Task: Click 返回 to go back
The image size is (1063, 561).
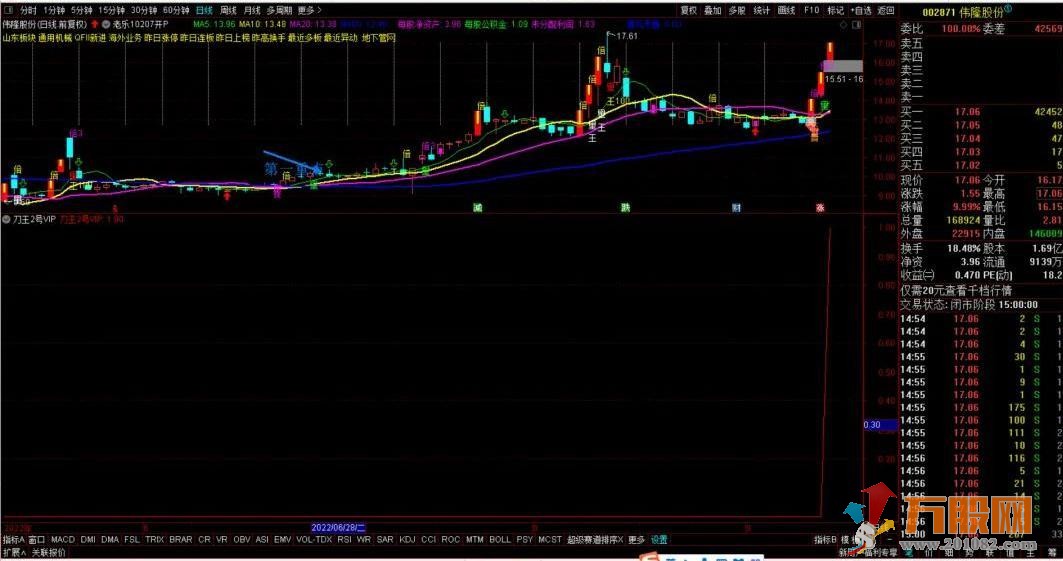Action: 886,10
